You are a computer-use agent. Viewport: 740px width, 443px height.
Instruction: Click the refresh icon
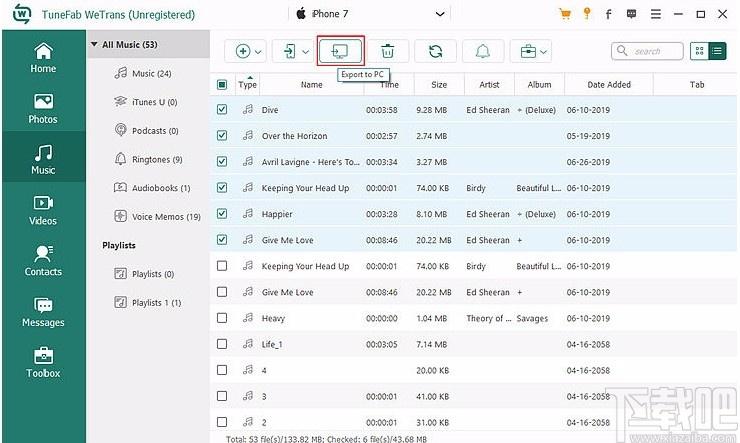[x=435, y=51]
